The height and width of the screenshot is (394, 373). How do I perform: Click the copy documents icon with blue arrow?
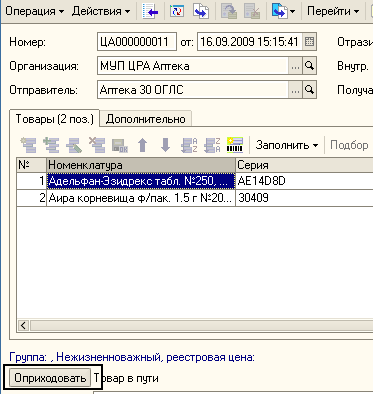coord(201,11)
